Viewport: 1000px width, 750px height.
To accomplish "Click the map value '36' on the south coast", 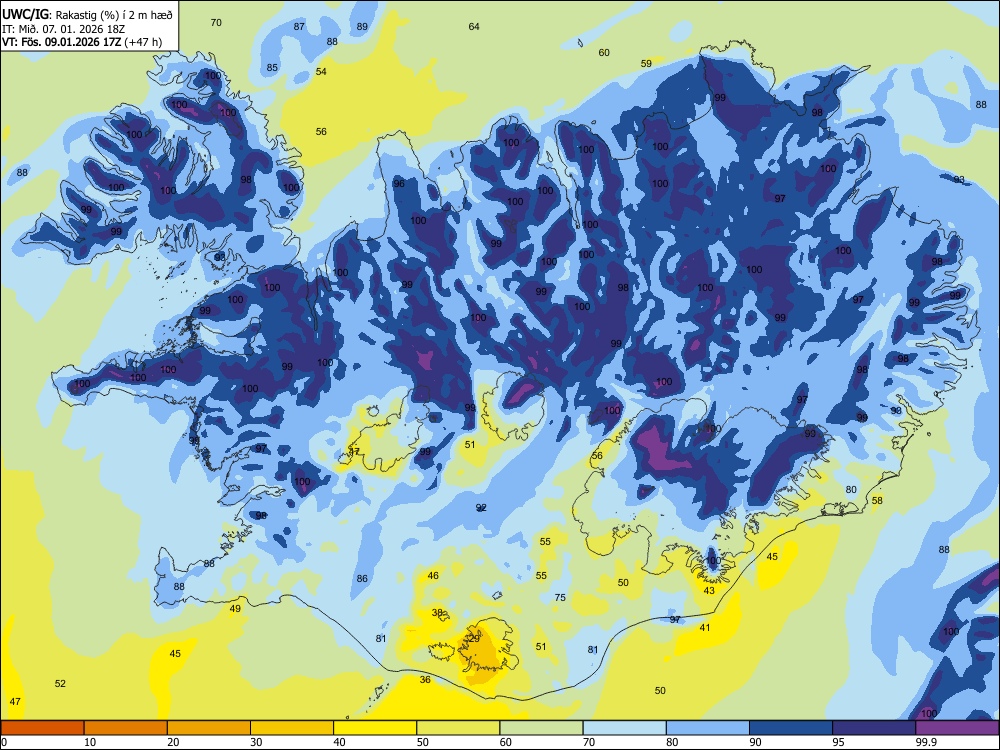I will (425, 680).
